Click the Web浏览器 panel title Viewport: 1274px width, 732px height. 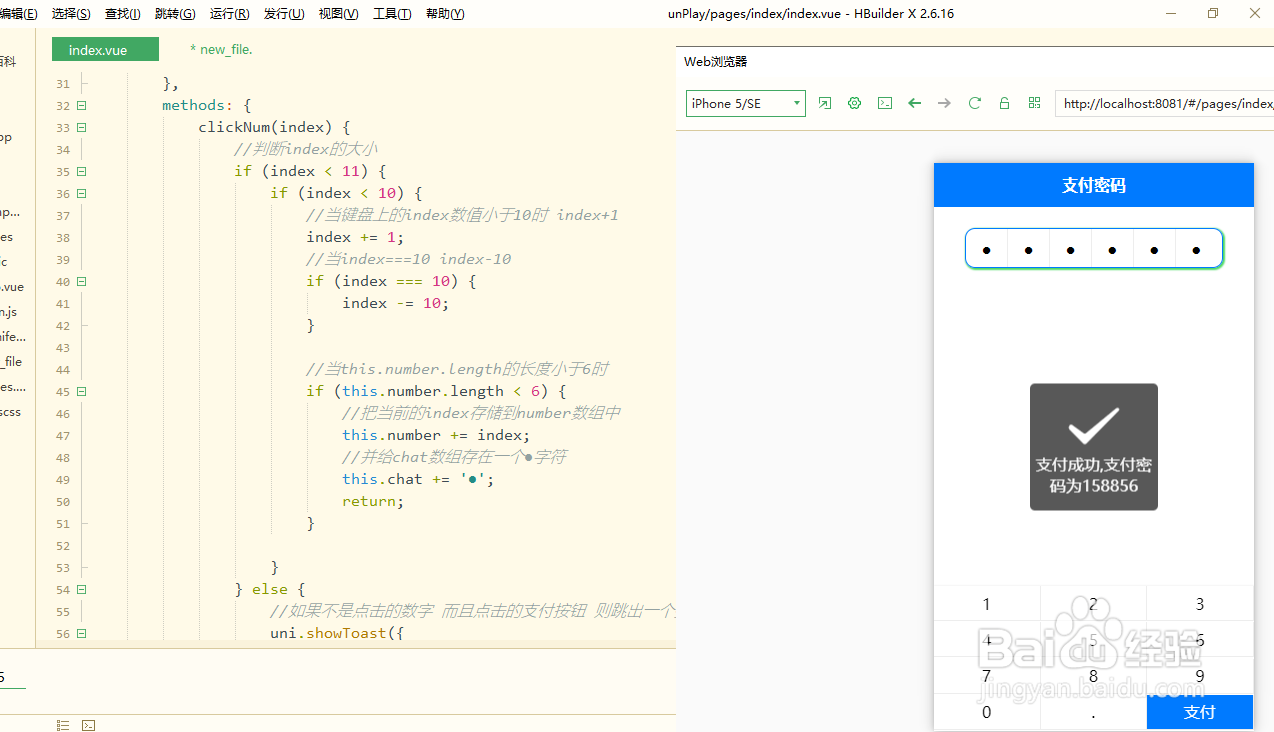pos(715,62)
